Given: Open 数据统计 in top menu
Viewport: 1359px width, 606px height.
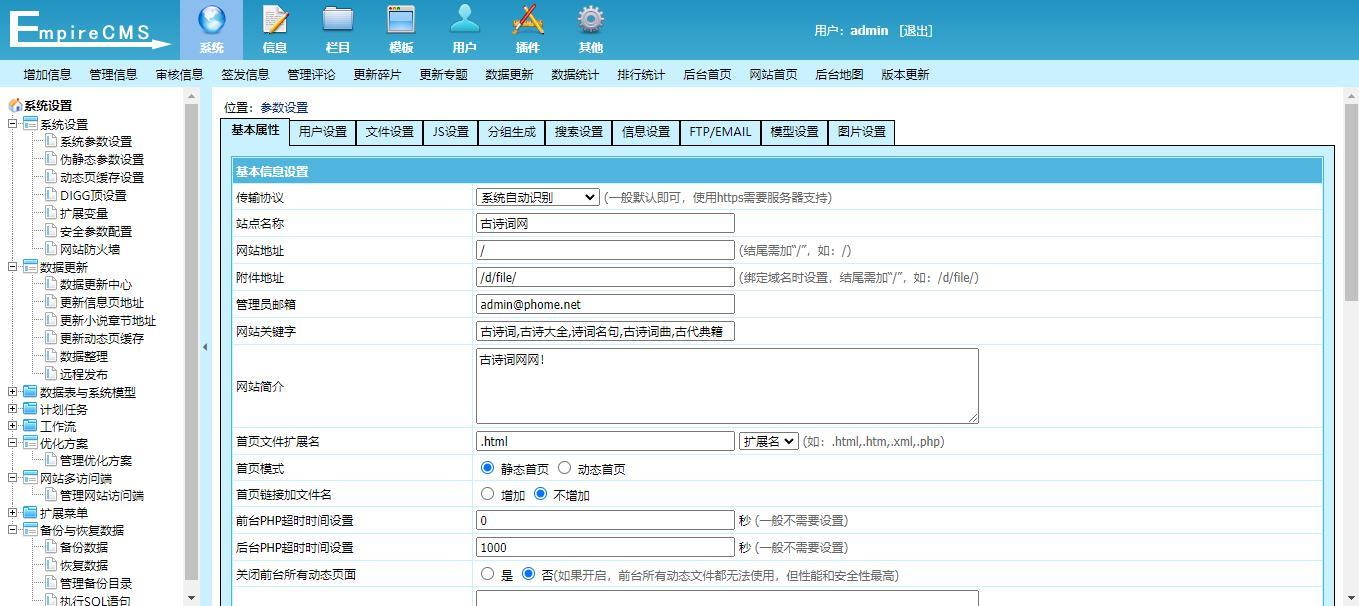Looking at the screenshot, I should click(575, 74).
